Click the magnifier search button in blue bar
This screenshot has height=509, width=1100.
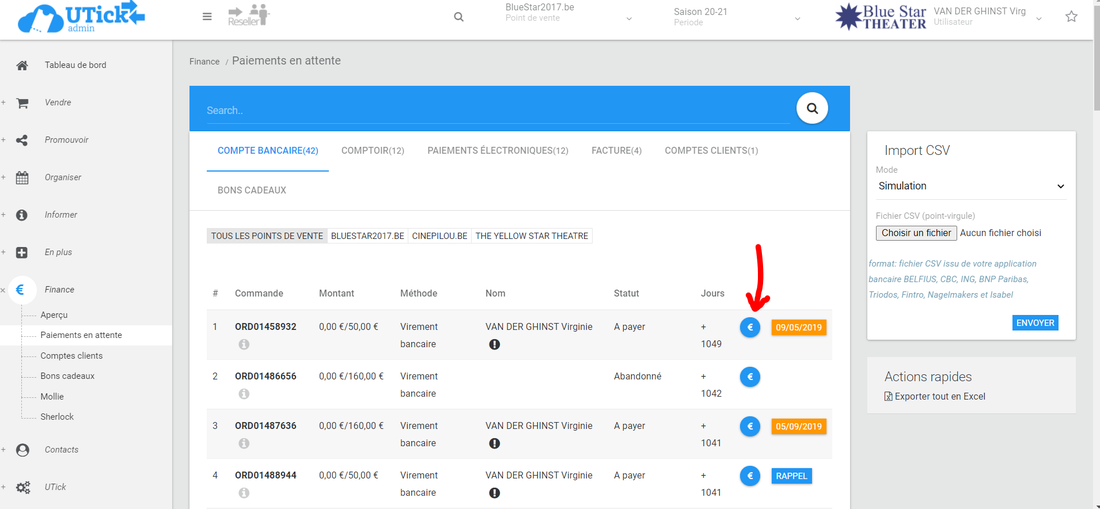(813, 108)
